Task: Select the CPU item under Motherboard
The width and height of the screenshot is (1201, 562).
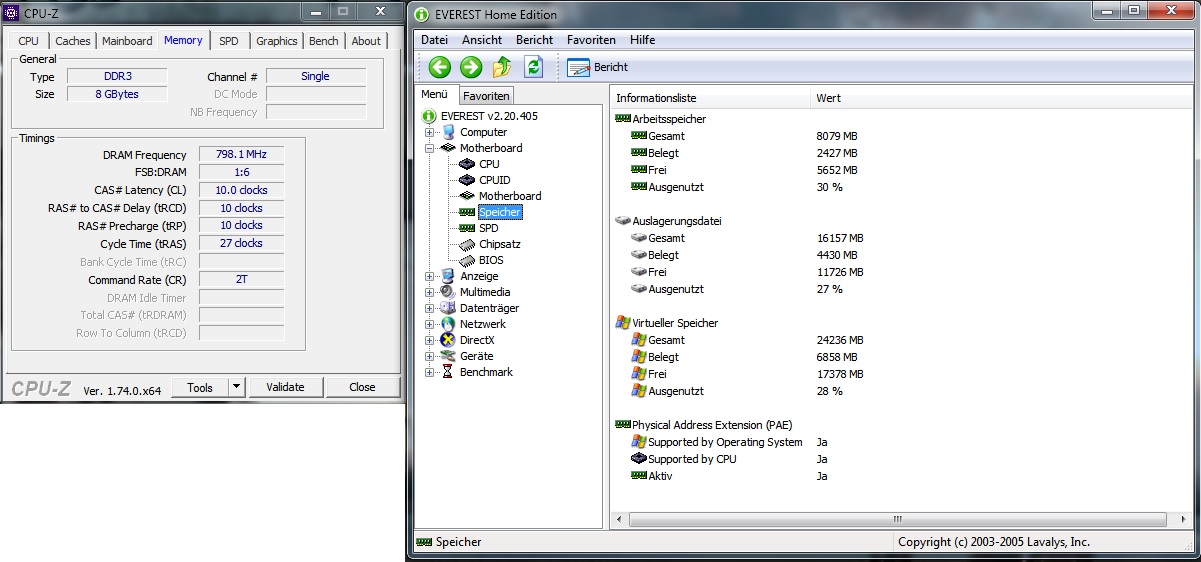Action: [x=489, y=164]
